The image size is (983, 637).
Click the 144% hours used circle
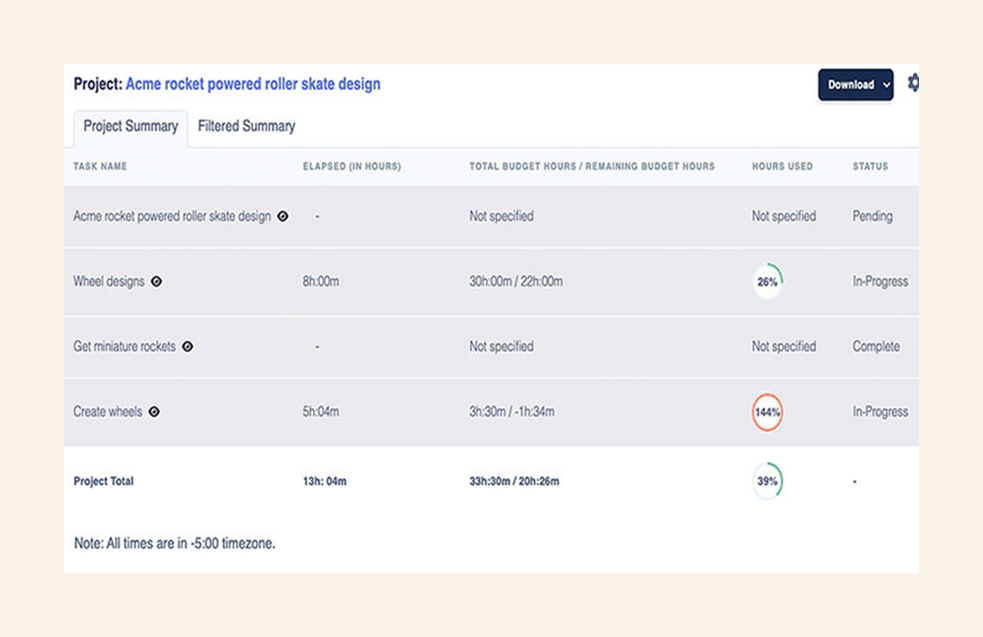coord(767,412)
